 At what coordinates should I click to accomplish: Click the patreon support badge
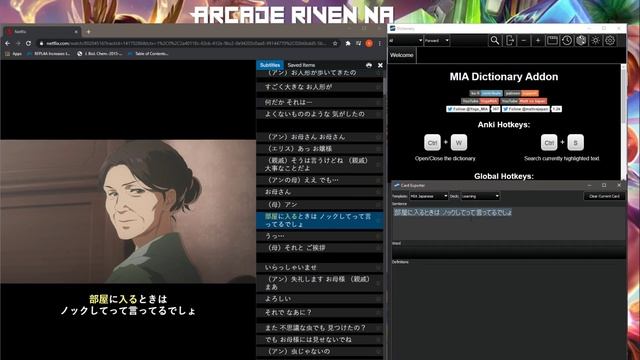pos(522,93)
